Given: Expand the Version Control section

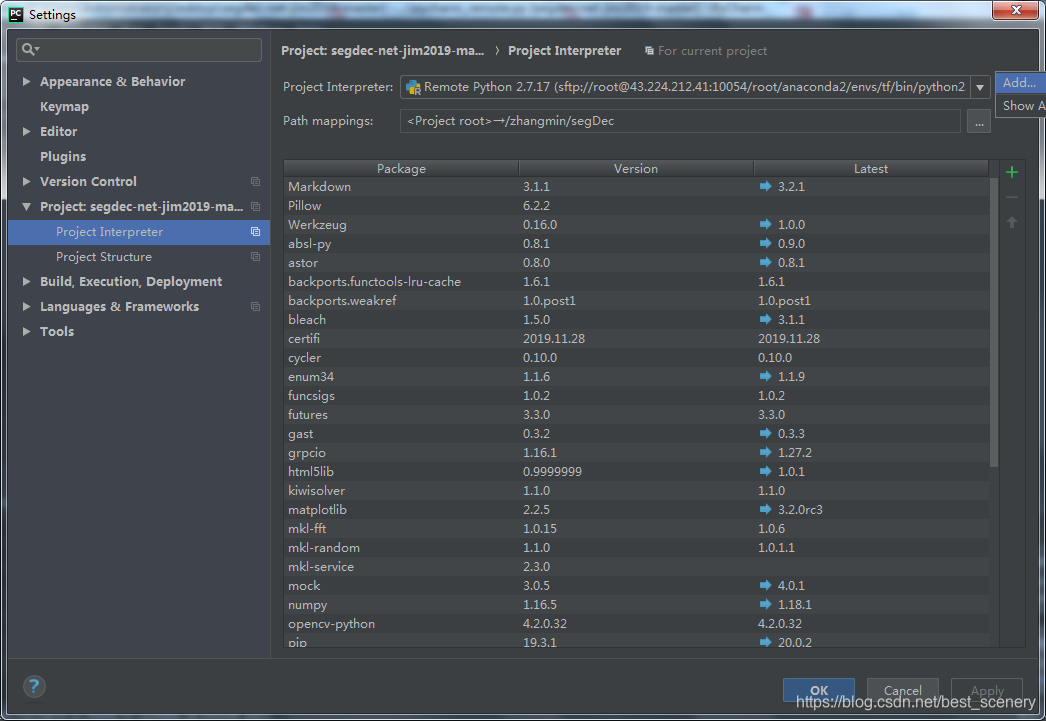Looking at the screenshot, I should [26, 181].
